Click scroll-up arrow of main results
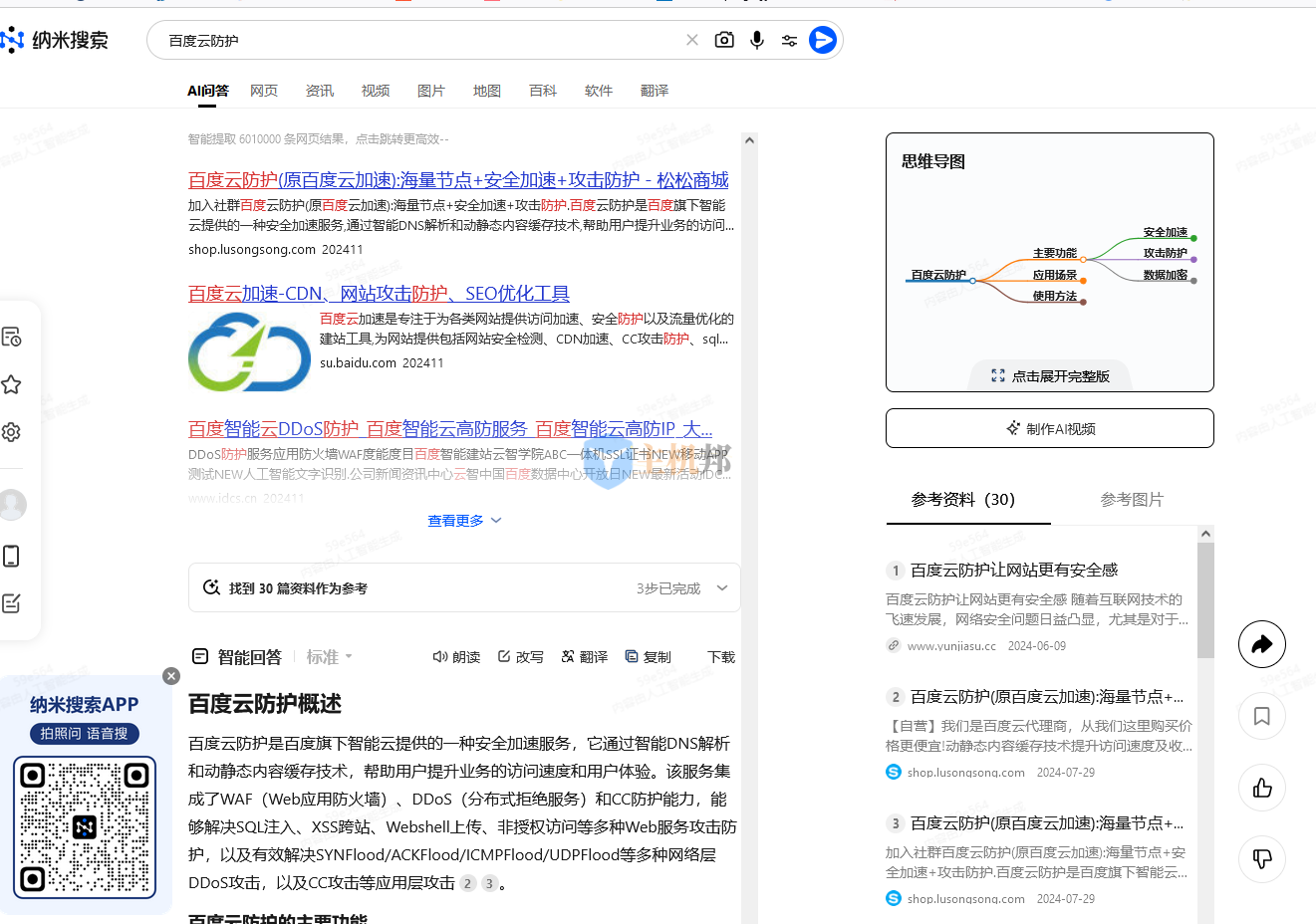This screenshot has height=924, width=1316. point(749,140)
